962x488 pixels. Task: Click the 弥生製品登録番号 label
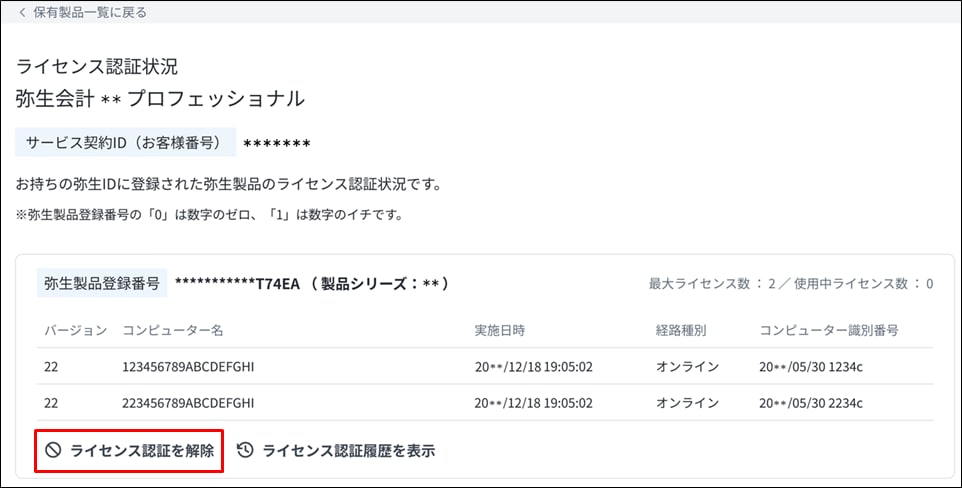click(x=102, y=283)
